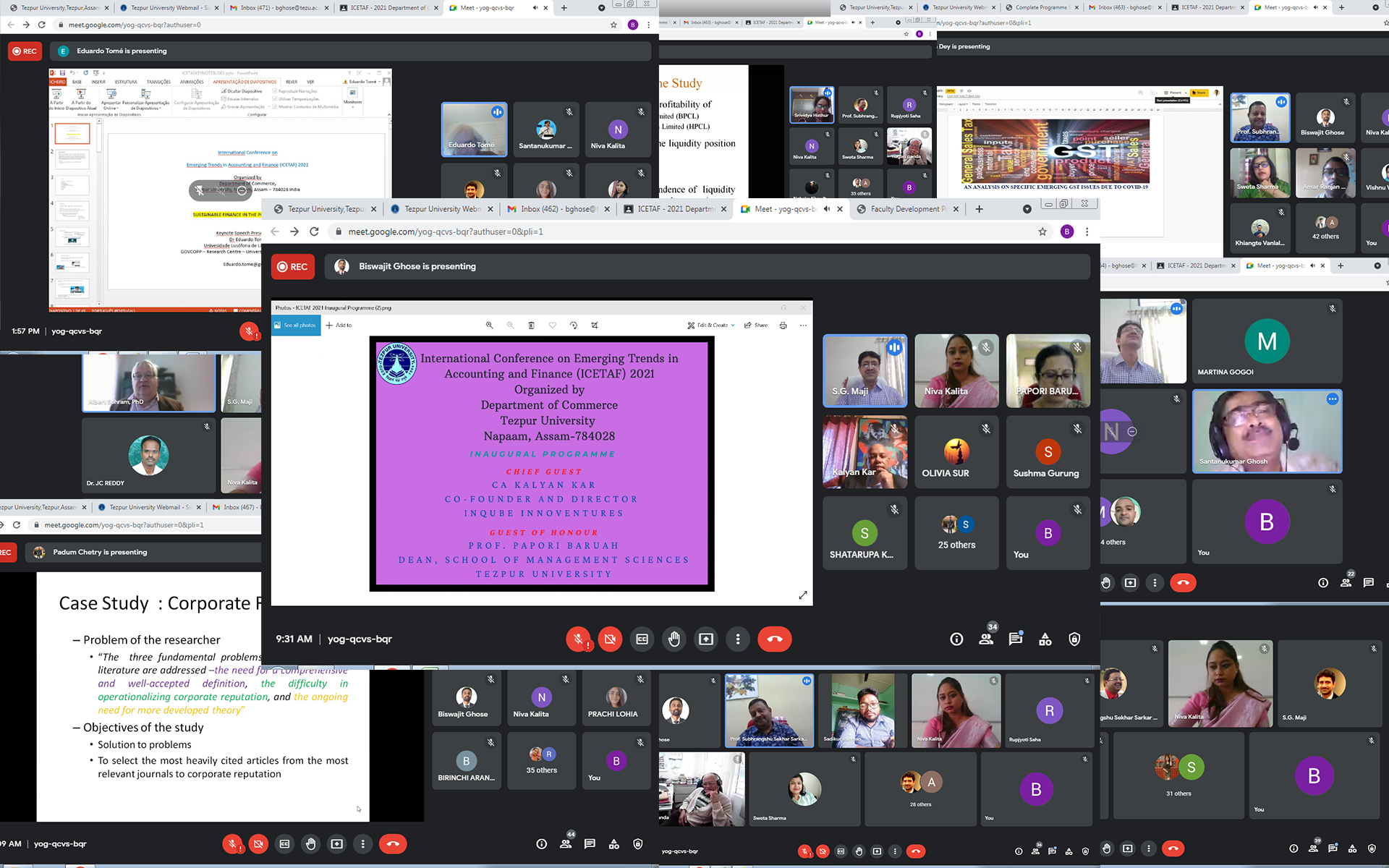Screen dimensions: 1389x868
Task: Leave call in central Meet window
Action: click(775, 639)
